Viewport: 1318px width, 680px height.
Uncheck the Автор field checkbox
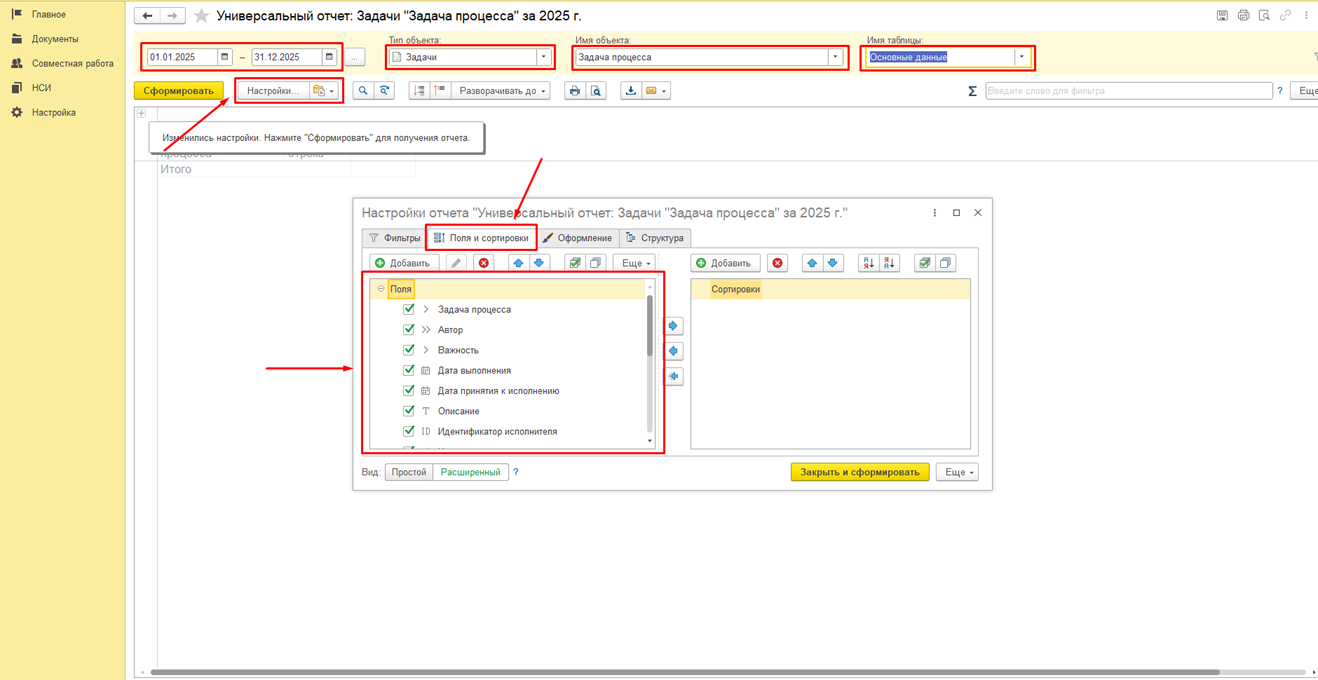(x=409, y=329)
